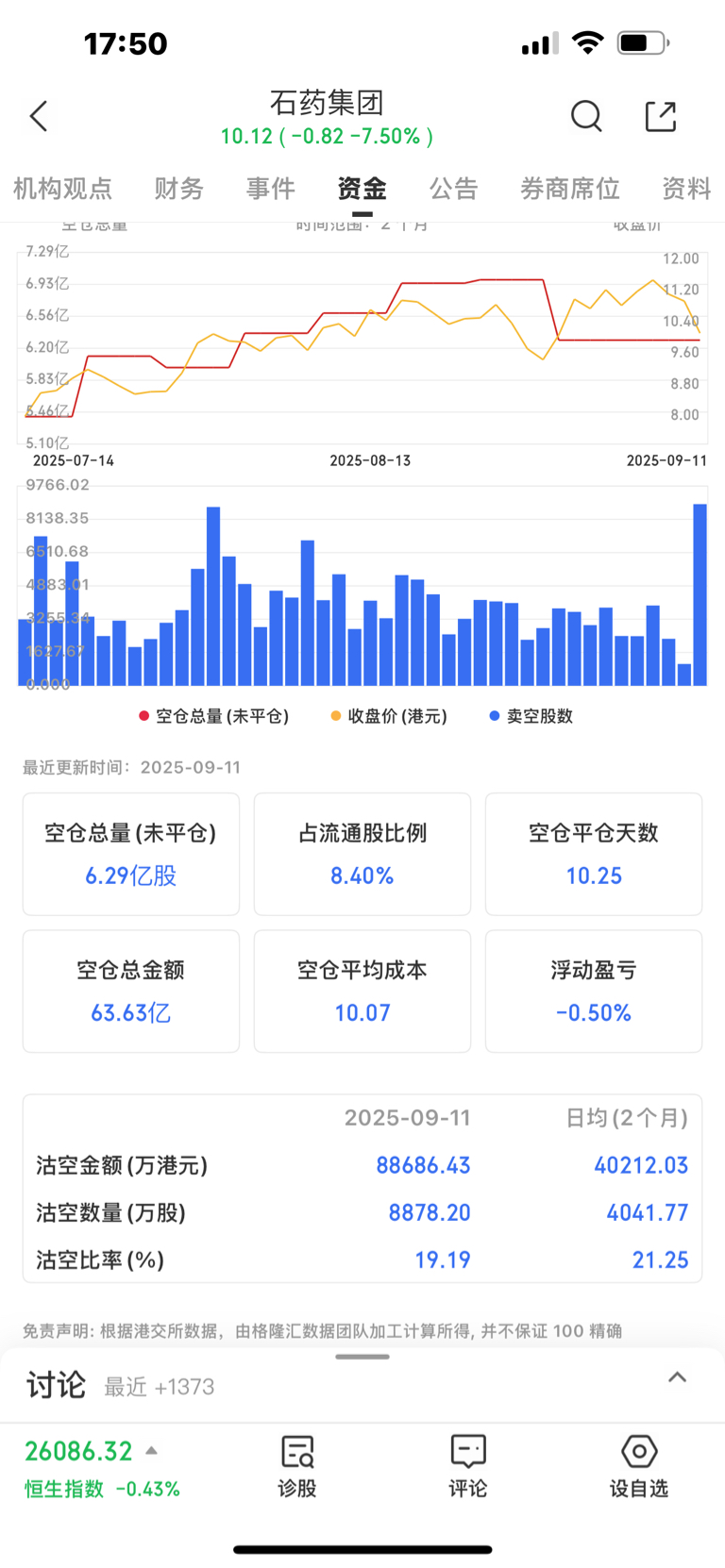Tap the tallest blue bar at chart's right end
725x1568 pixels.
(700, 594)
